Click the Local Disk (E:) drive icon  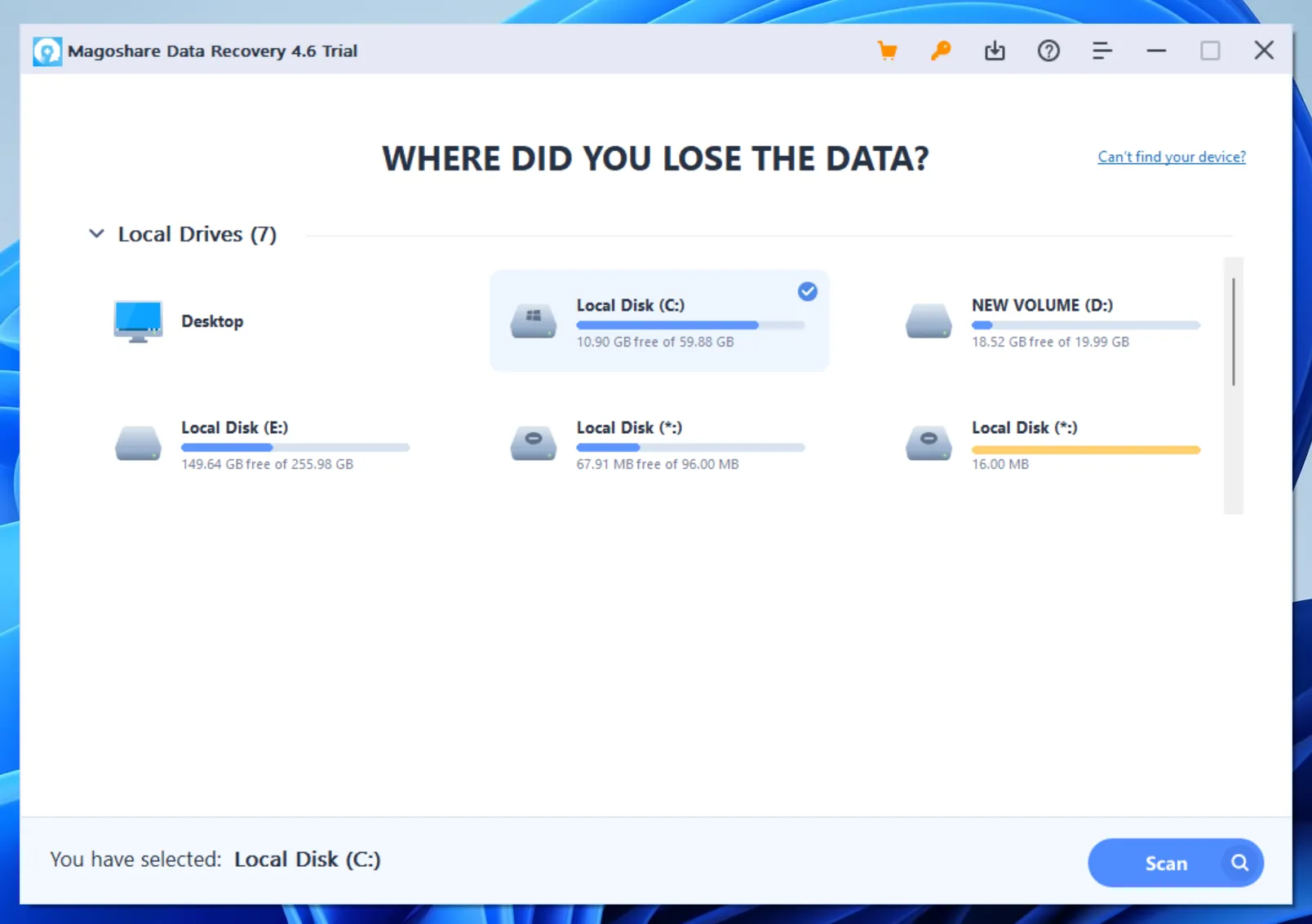click(x=138, y=444)
